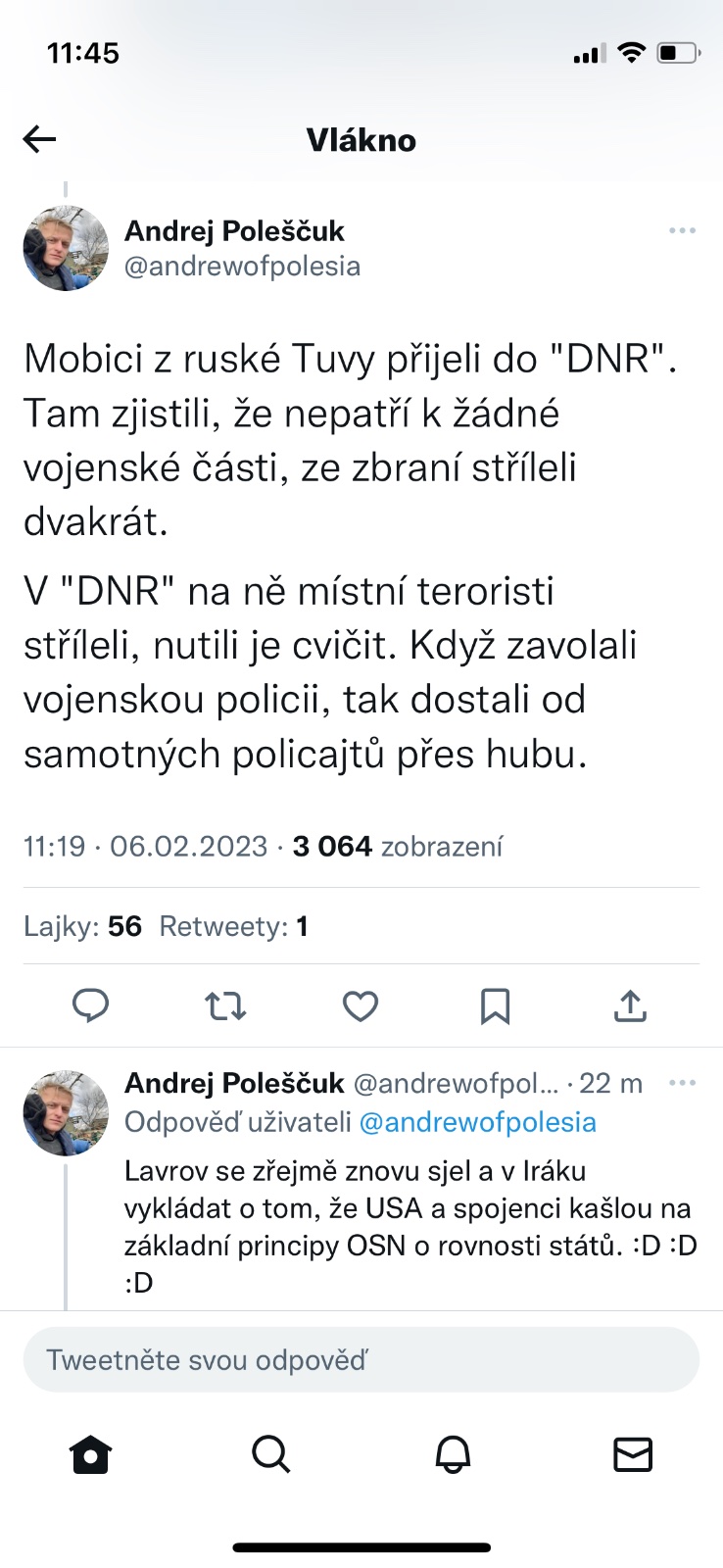The height and width of the screenshot is (1568, 723).
Task: Open the Home tab icon
Action: pyautogui.click(x=91, y=1455)
